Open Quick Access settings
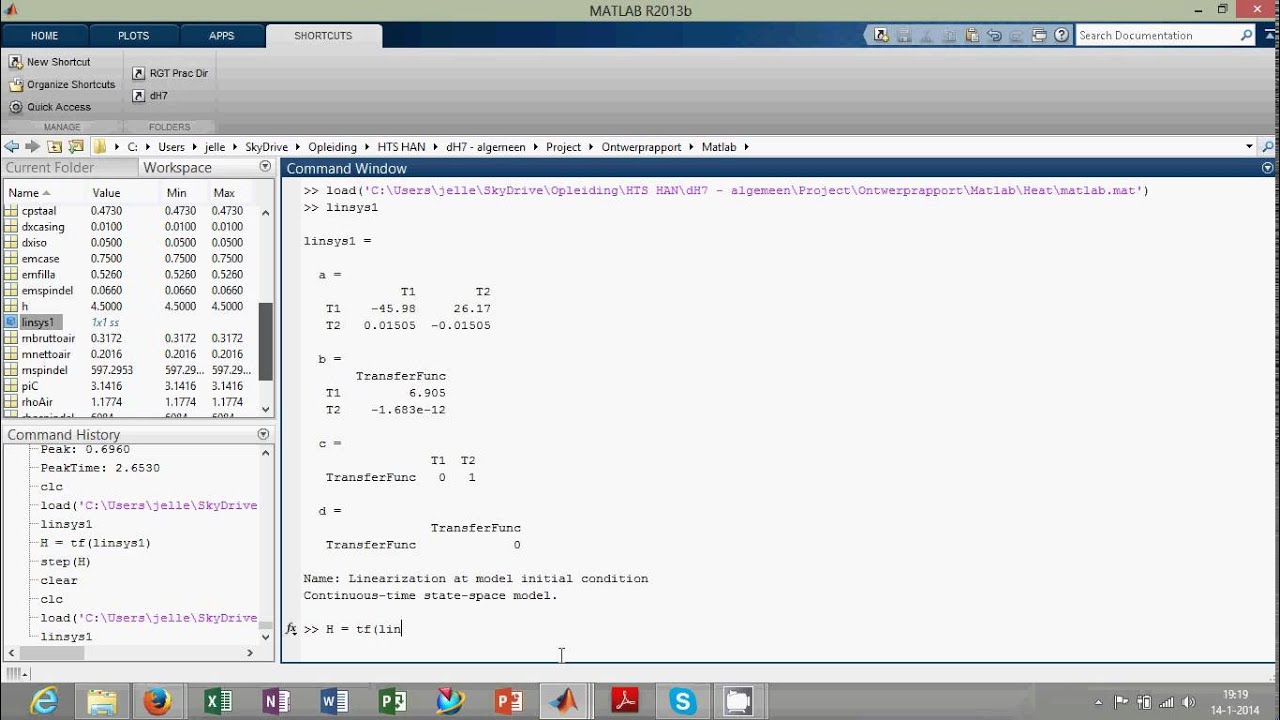1280x720 pixels. coord(50,107)
